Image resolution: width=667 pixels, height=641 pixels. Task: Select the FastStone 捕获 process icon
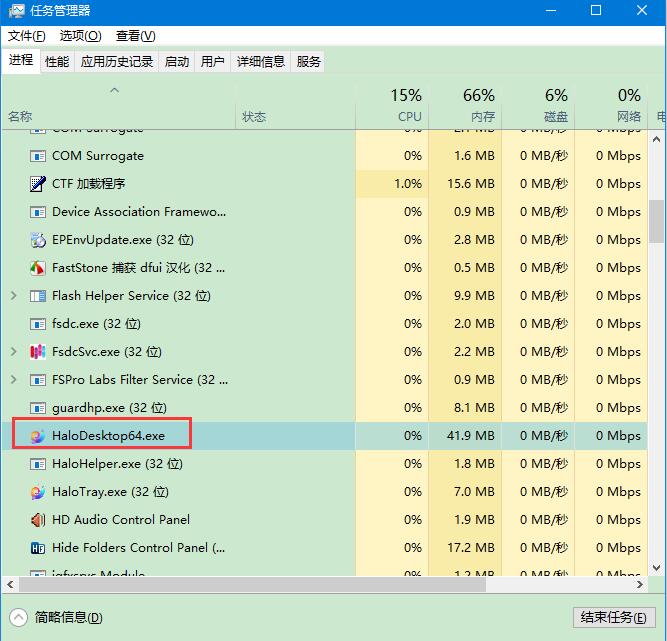tap(38, 268)
